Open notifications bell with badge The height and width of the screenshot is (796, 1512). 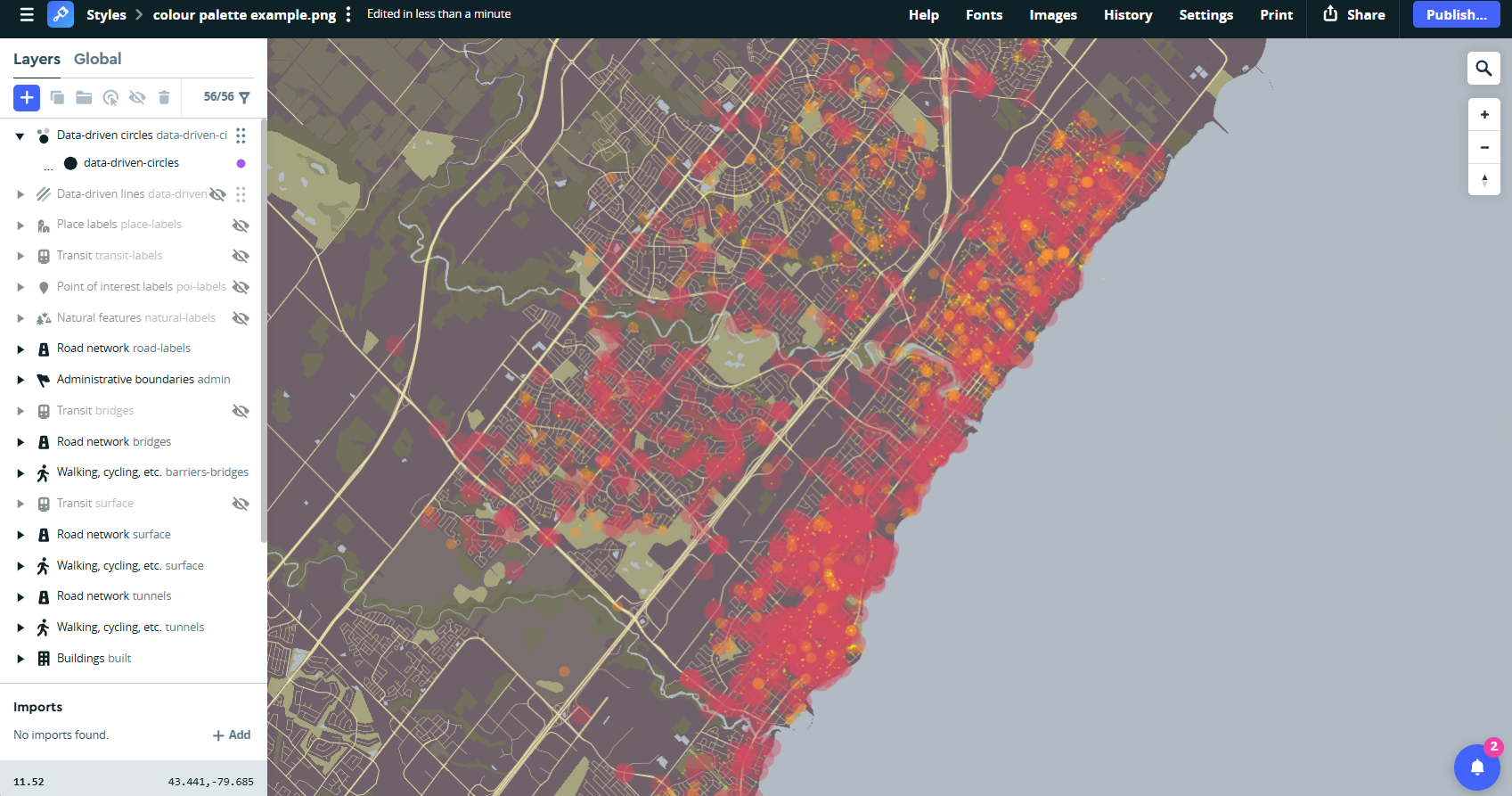point(1477,767)
